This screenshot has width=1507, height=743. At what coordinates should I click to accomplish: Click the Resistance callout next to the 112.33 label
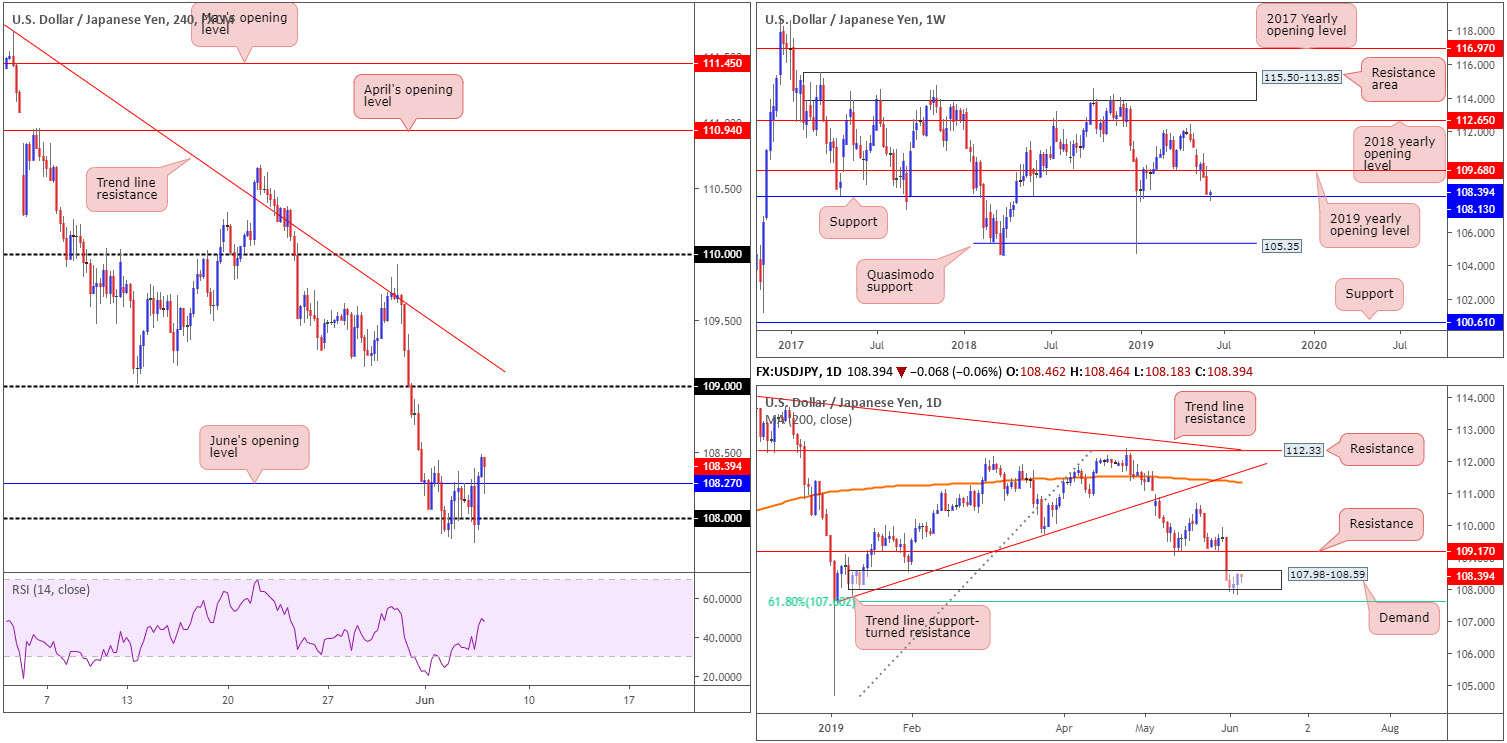click(1382, 449)
